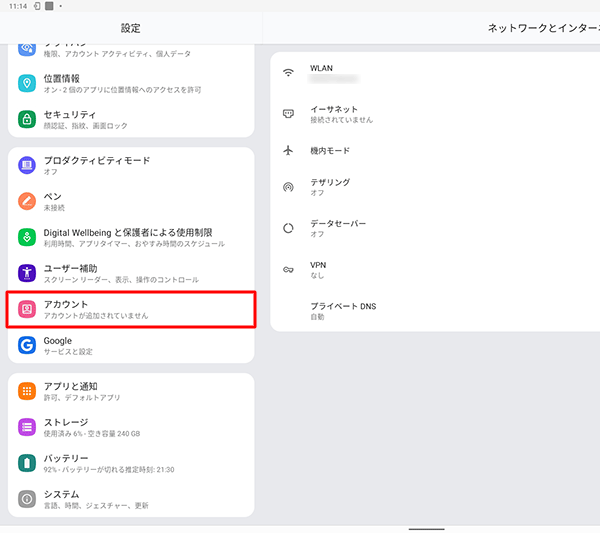The height and width of the screenshot is (533, 600).
Task: Select the WLAN network row
Action: click(435, 73)
